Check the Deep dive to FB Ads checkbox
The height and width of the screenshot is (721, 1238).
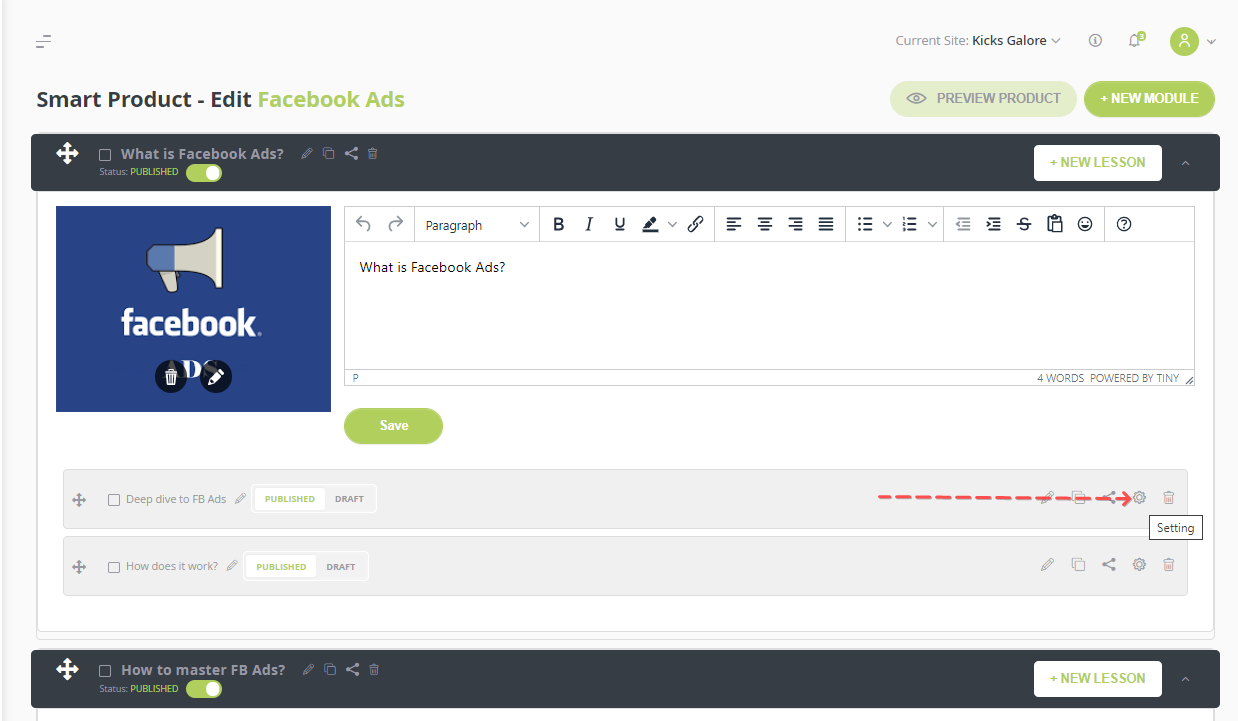point(113,499)
